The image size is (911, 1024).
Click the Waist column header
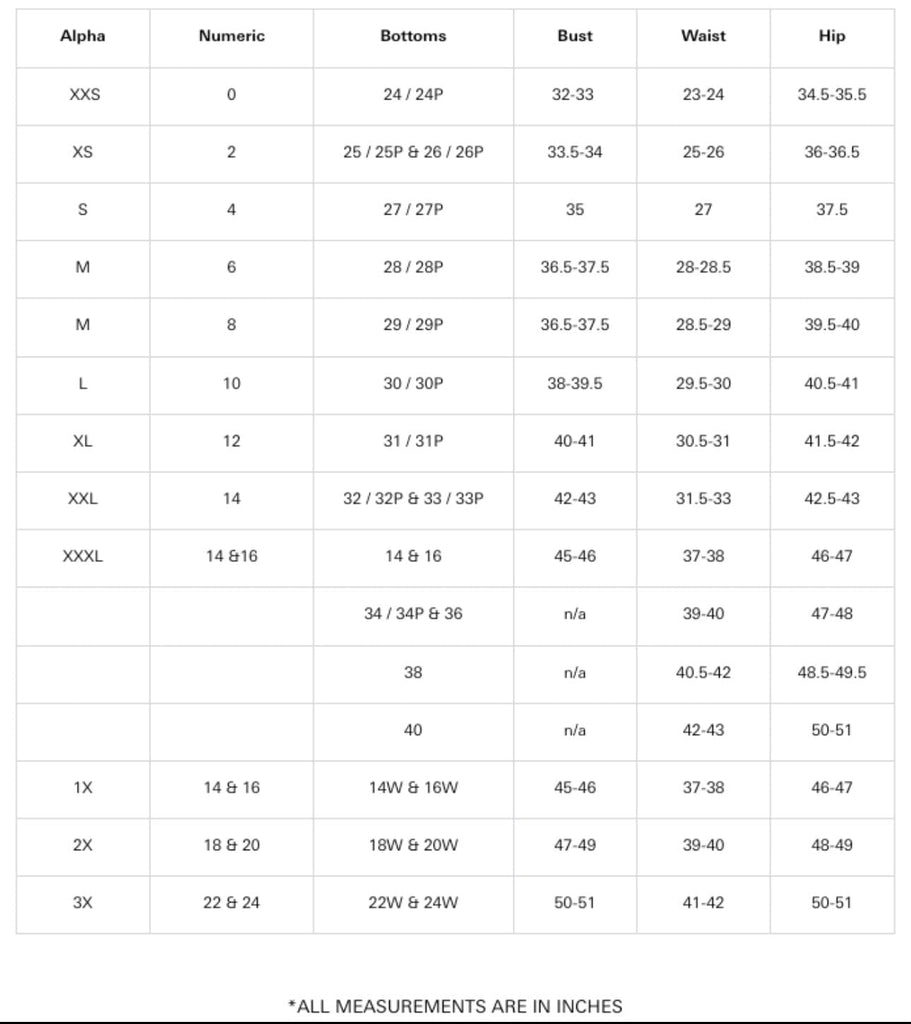[703, 36]
